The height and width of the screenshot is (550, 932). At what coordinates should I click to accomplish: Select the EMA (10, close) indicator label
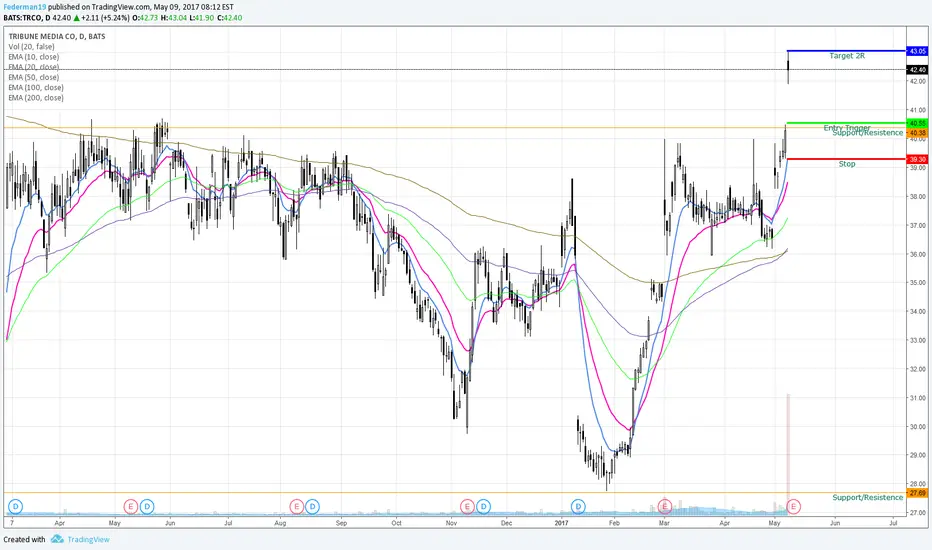(x=34, y=56)
